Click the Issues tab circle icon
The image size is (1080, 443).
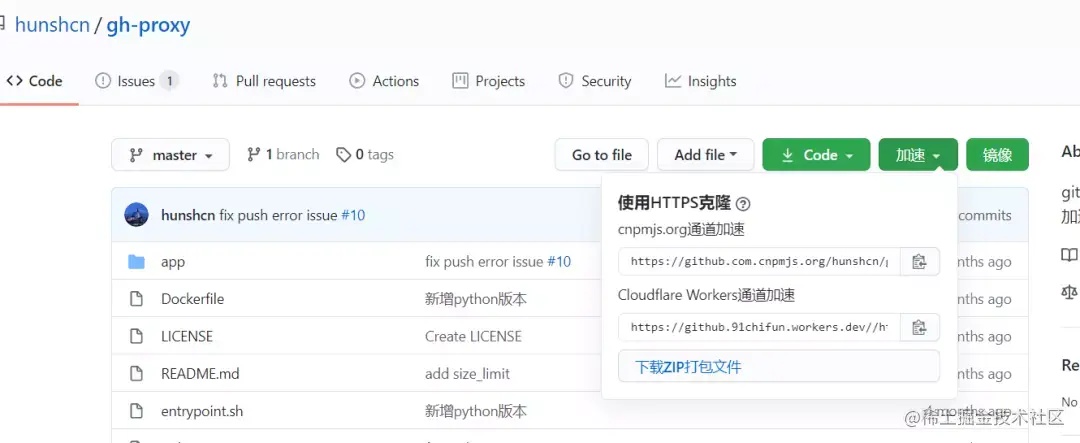pos(103,81)
